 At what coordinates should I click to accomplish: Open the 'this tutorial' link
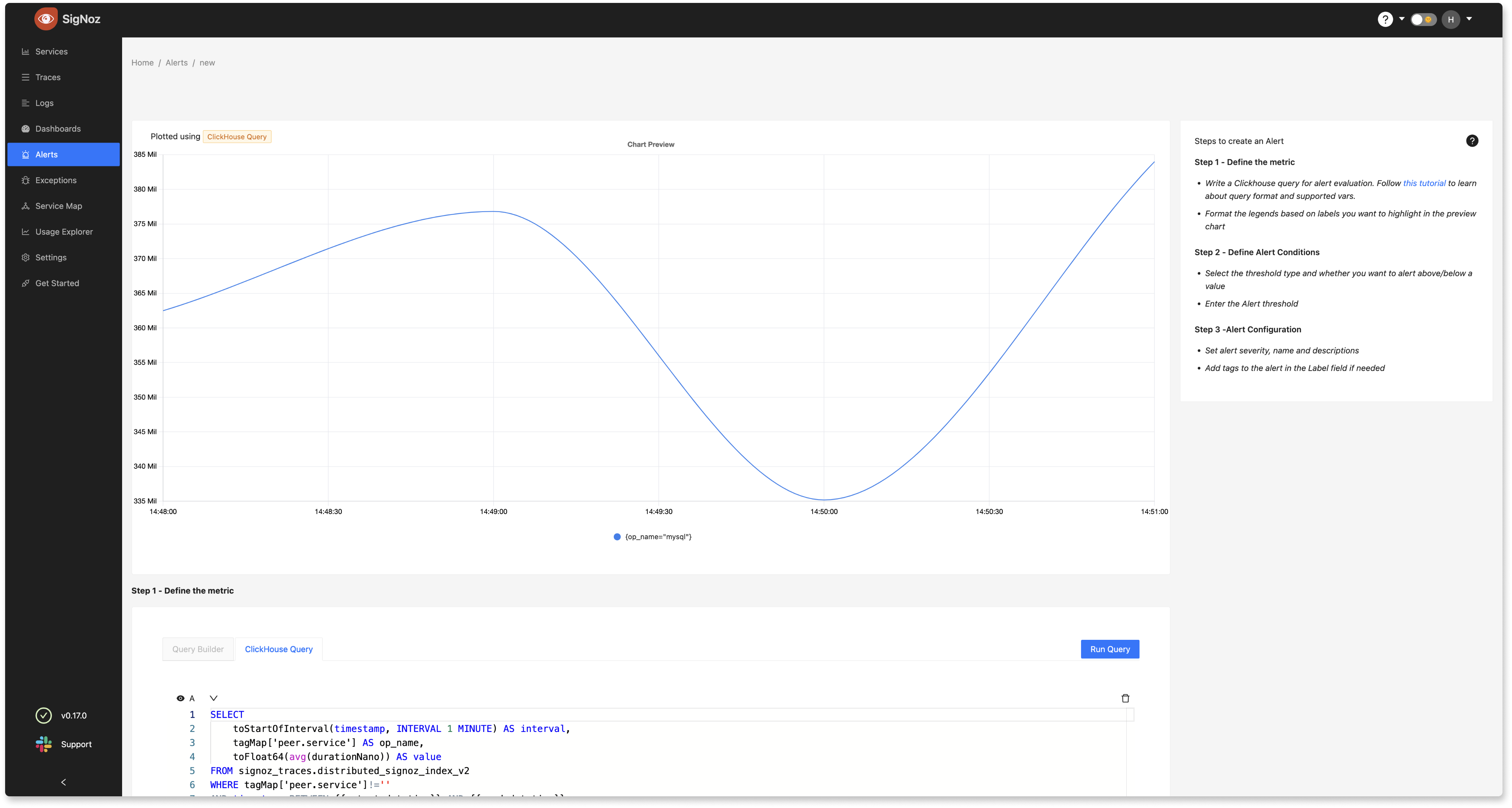click(1424, 183)
